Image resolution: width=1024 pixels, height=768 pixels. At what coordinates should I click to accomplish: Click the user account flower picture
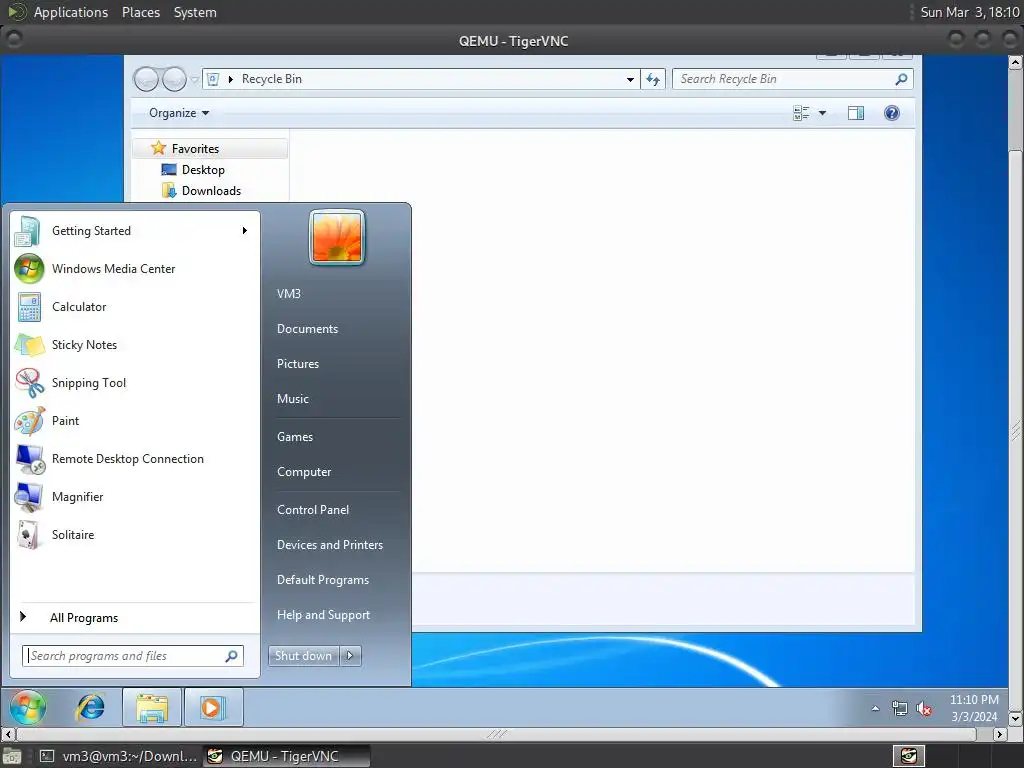click(336, 237)
